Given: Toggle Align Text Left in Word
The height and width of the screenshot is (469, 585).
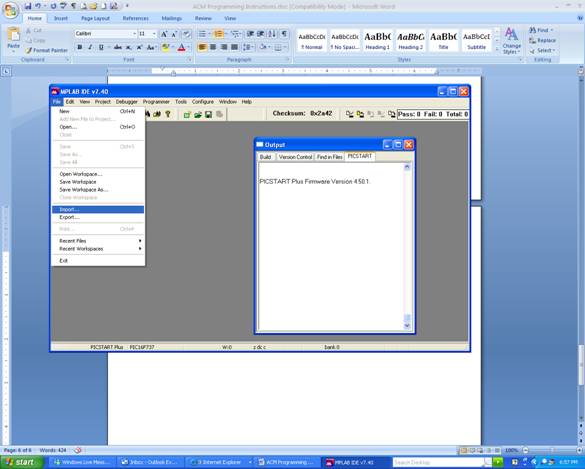Looking at the screenshot, I should pos(202,47).
